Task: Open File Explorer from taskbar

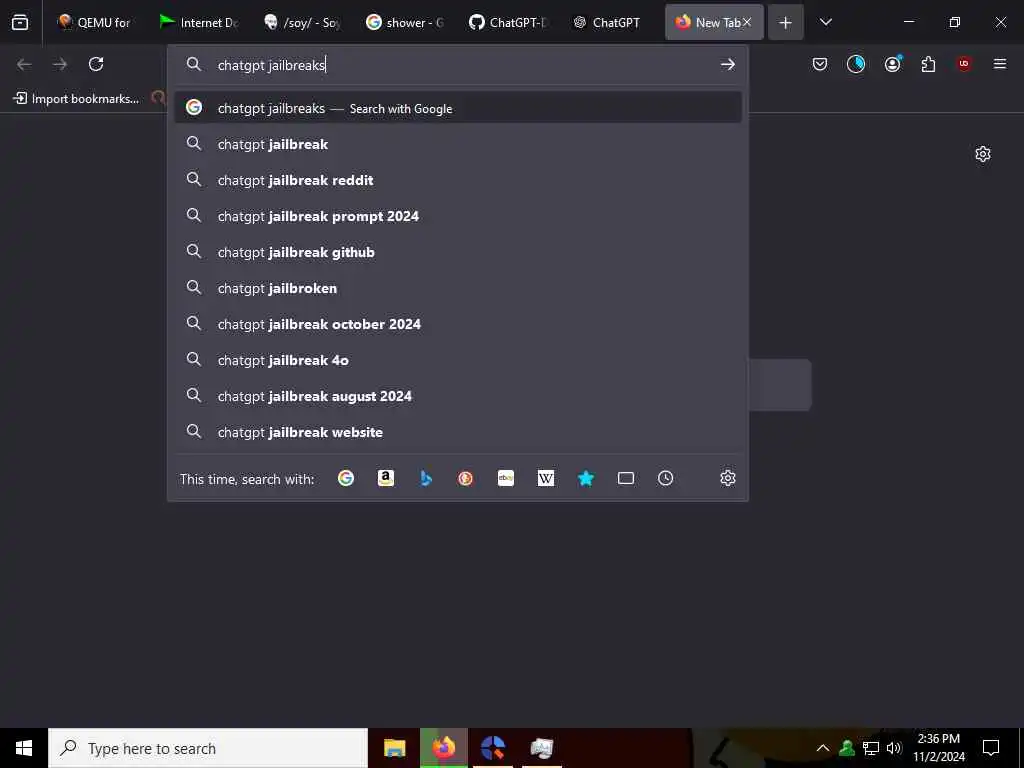Action: (394, 748)
